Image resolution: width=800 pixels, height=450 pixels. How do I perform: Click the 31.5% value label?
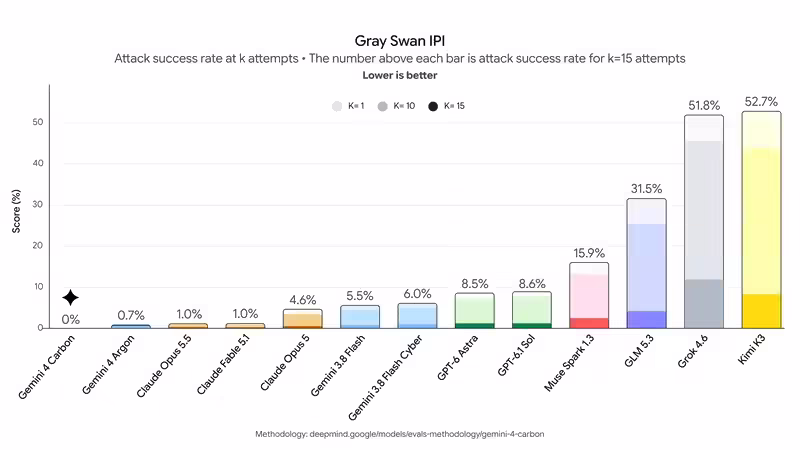(x=646, y=189)
